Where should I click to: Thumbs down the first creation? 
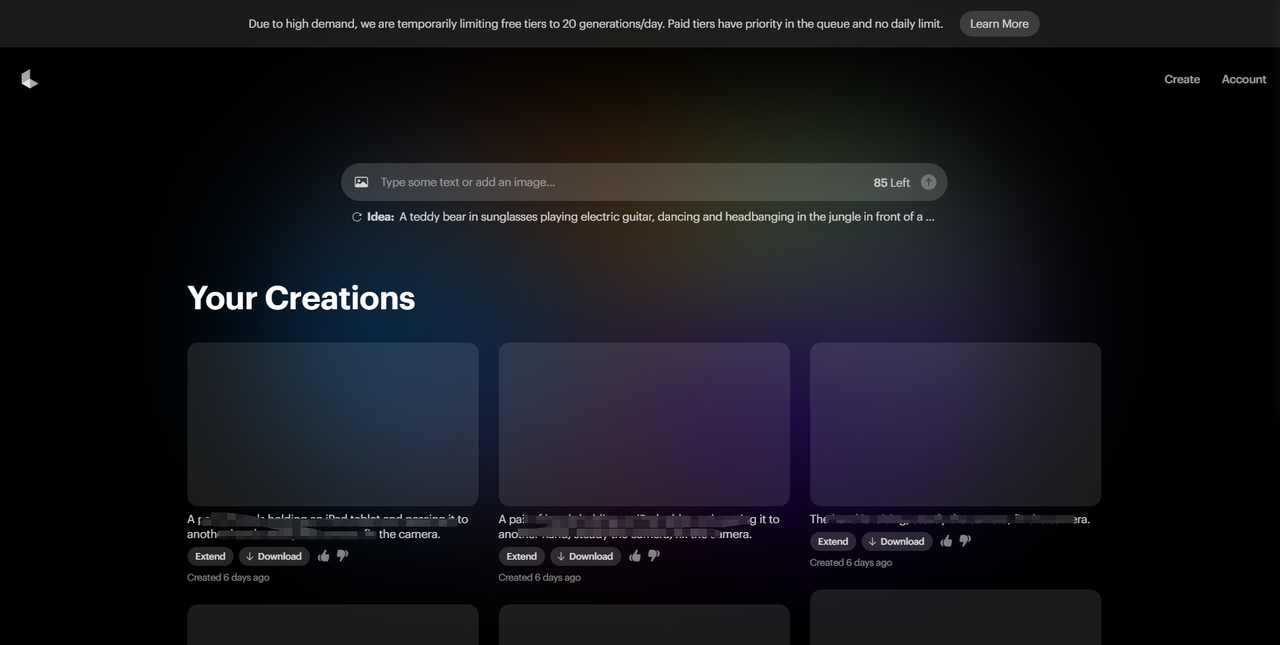(x=342, y=556)
